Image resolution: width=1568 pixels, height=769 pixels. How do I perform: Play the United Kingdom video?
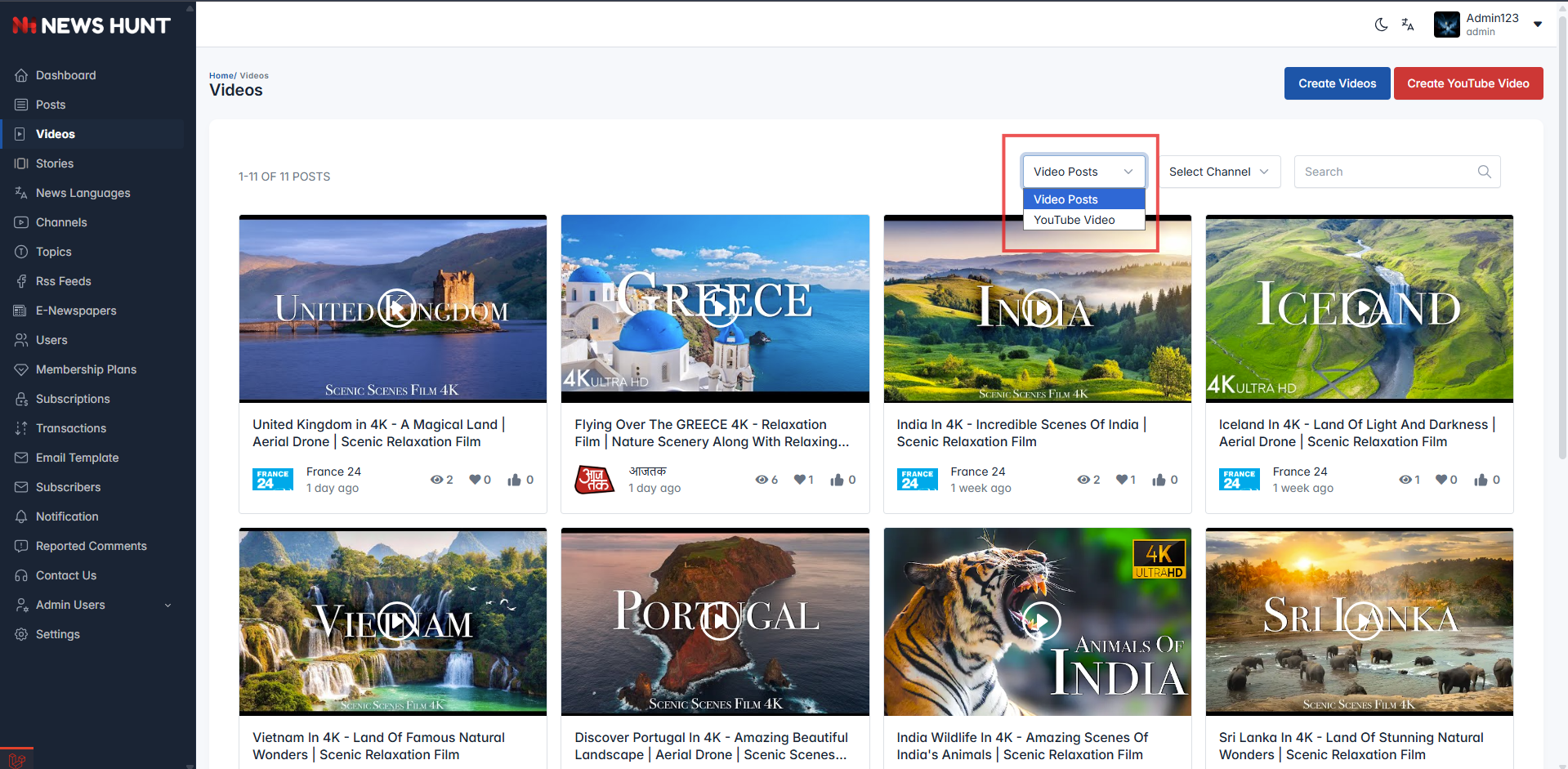click(x=397, y=308)
